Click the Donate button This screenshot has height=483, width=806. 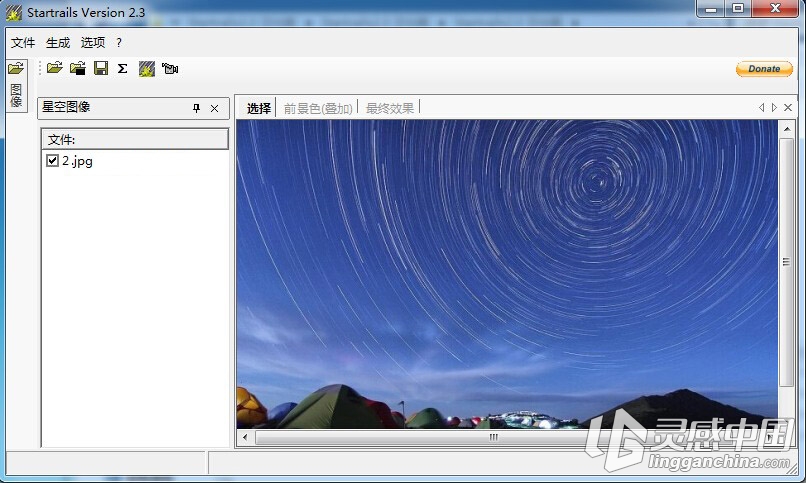(x=764, y=69)
